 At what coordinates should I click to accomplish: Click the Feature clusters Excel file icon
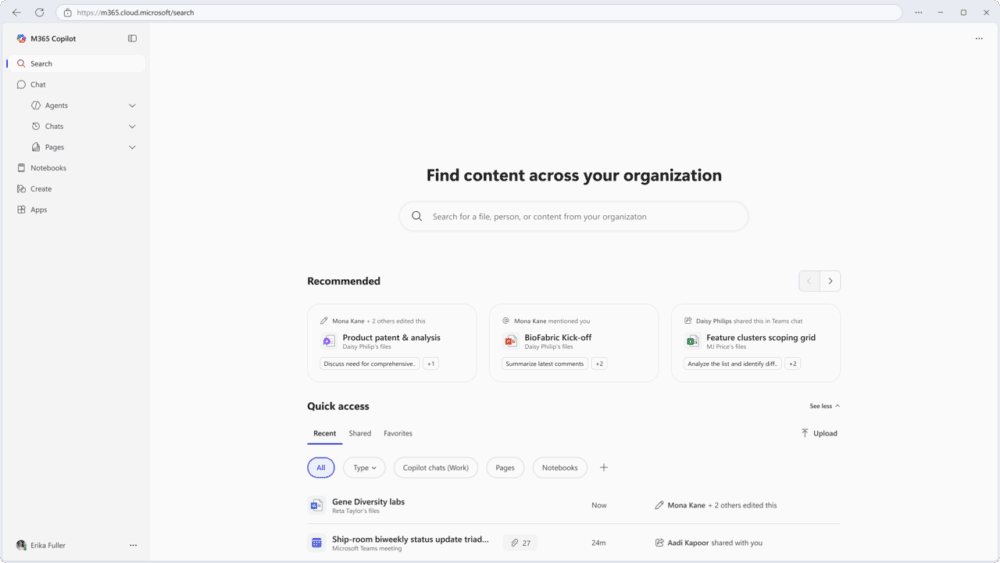tap(692, 341)
